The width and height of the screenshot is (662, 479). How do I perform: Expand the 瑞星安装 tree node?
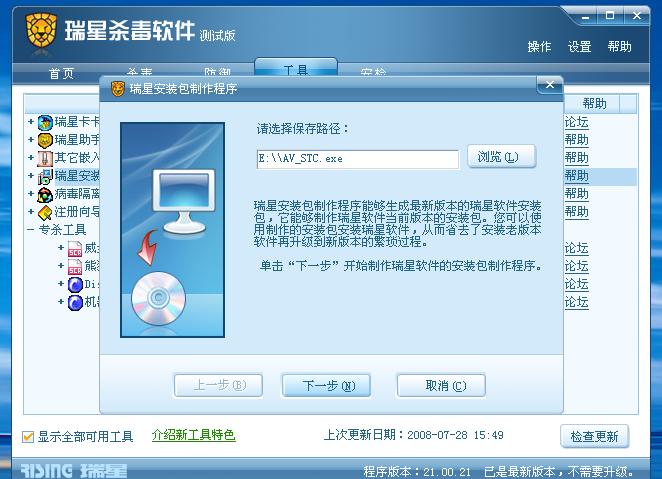[x=31, y=175]
